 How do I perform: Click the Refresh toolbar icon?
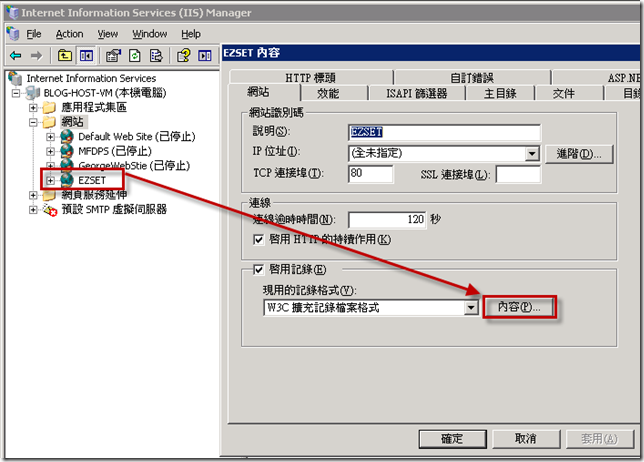click(x=135, y=55)
